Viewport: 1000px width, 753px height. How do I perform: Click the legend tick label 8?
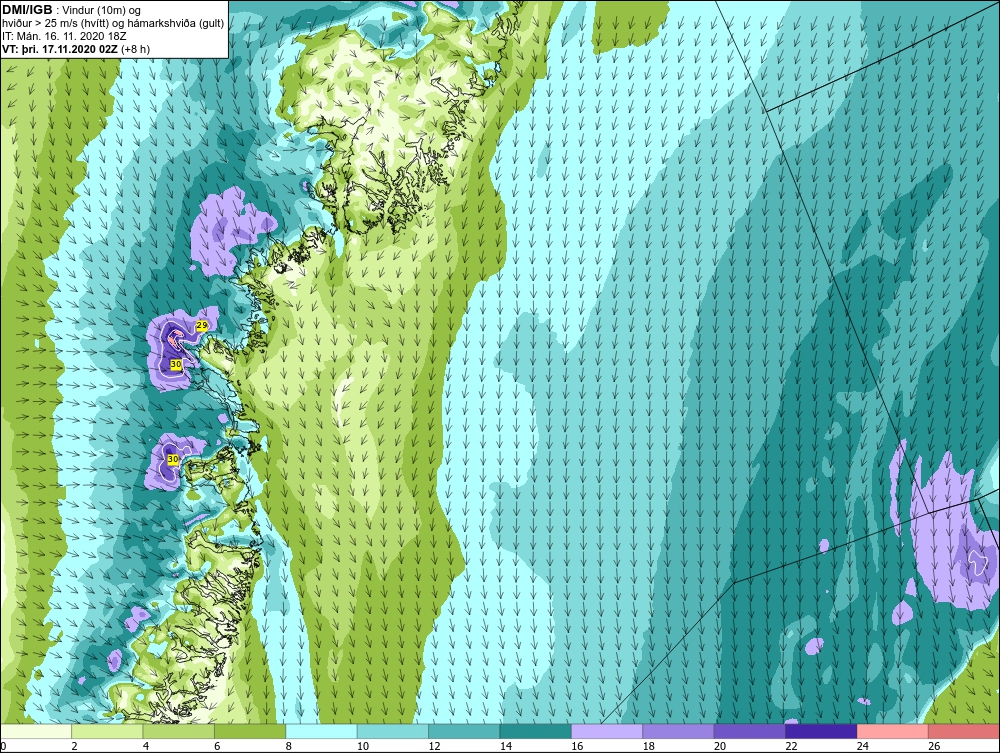(289, 746)
